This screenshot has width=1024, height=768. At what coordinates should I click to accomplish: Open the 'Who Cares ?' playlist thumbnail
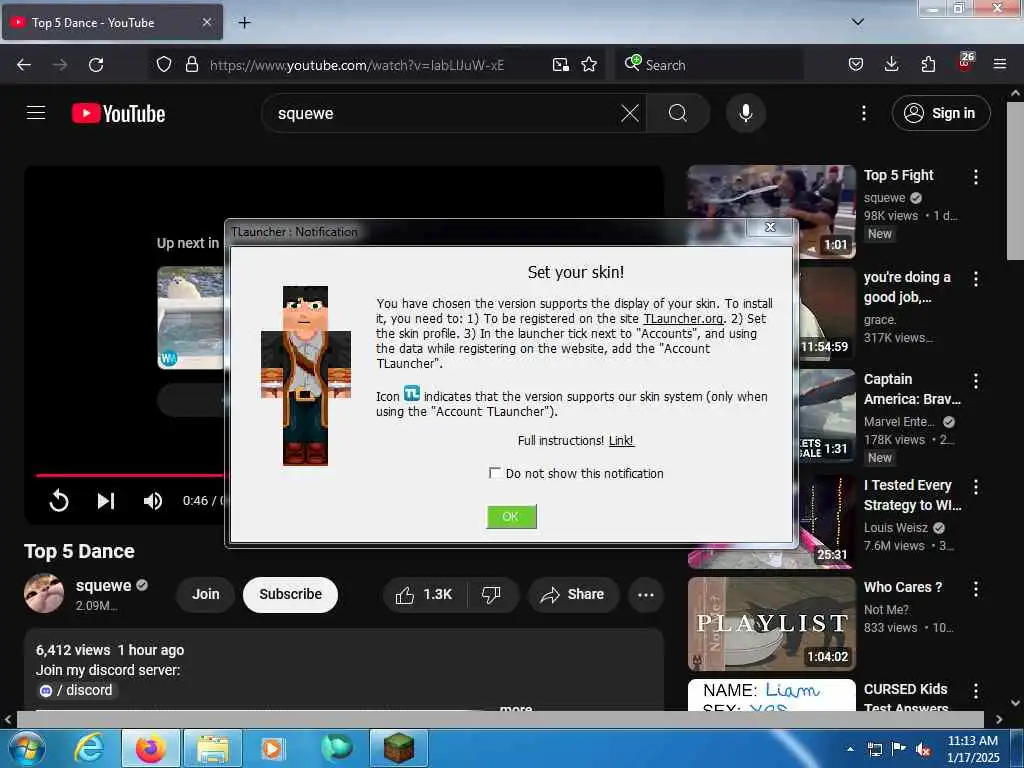(x=771, y=624)
